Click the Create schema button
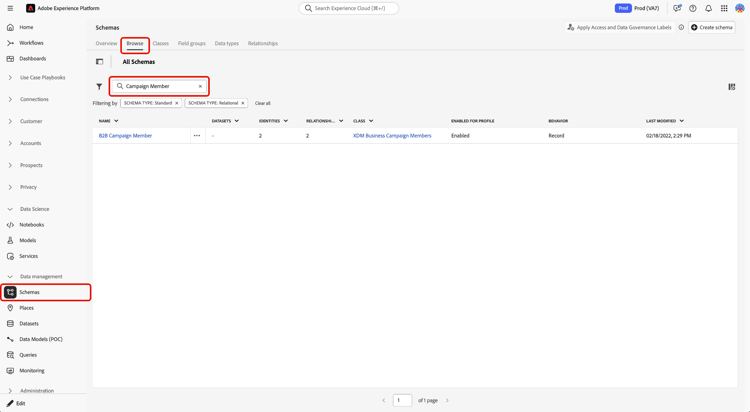750x412 pixels. click(712, 27)
